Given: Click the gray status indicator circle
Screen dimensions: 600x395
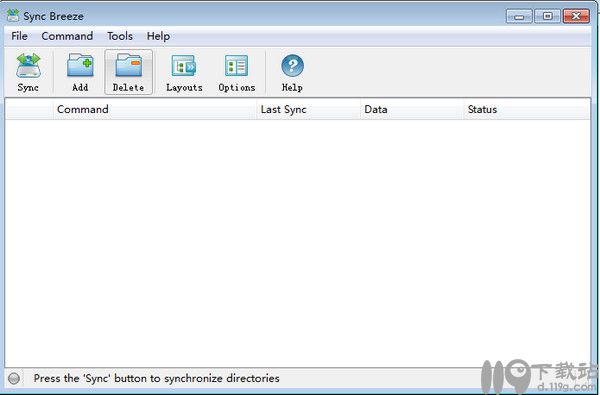Looking at the screenshot, I should pos(14,378).
